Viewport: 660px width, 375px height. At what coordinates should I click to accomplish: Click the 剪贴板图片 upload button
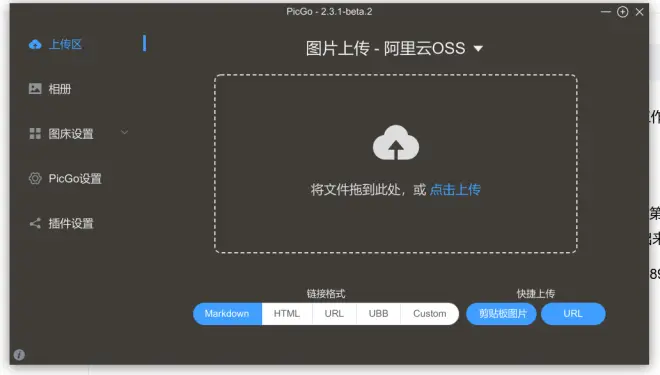coord(501,314)
